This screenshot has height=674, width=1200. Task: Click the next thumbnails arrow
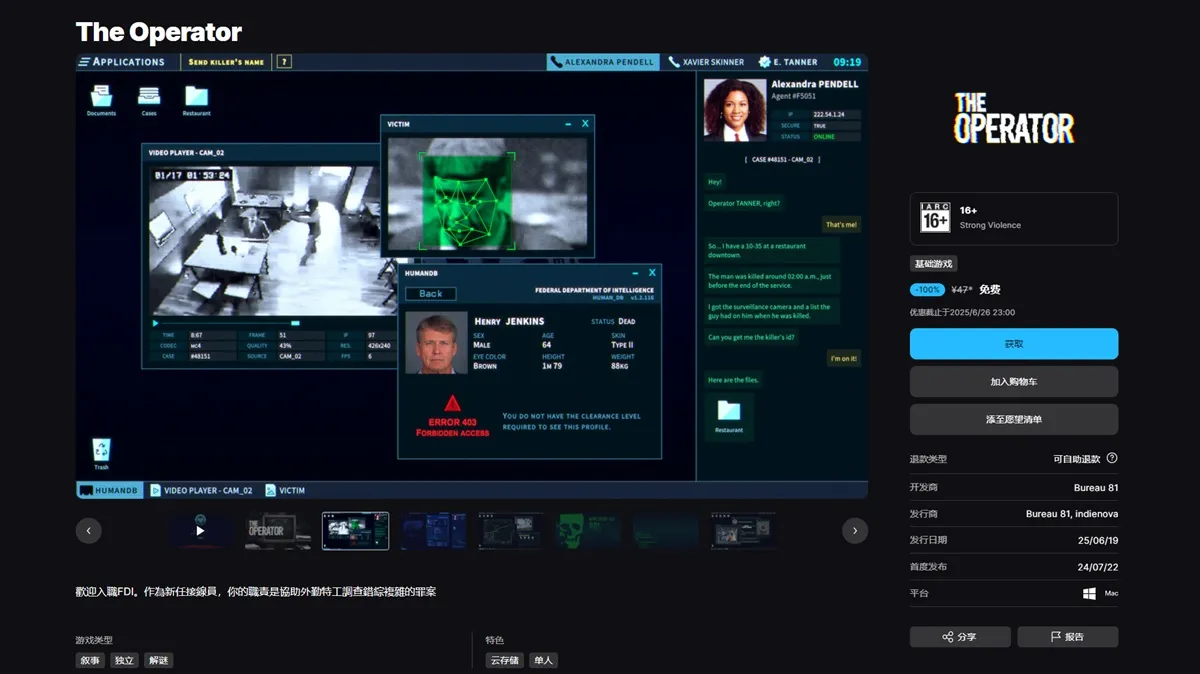tap(855, 531)
